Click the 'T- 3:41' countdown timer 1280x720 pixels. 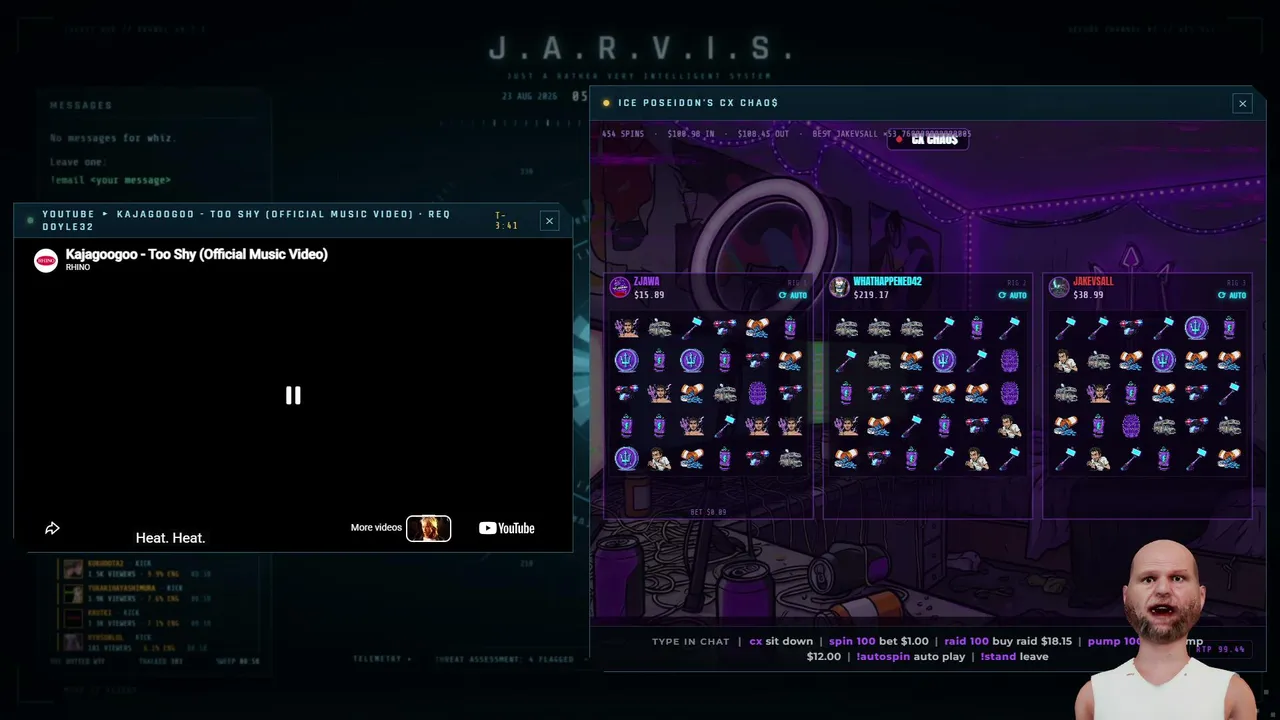pos(506,220)
